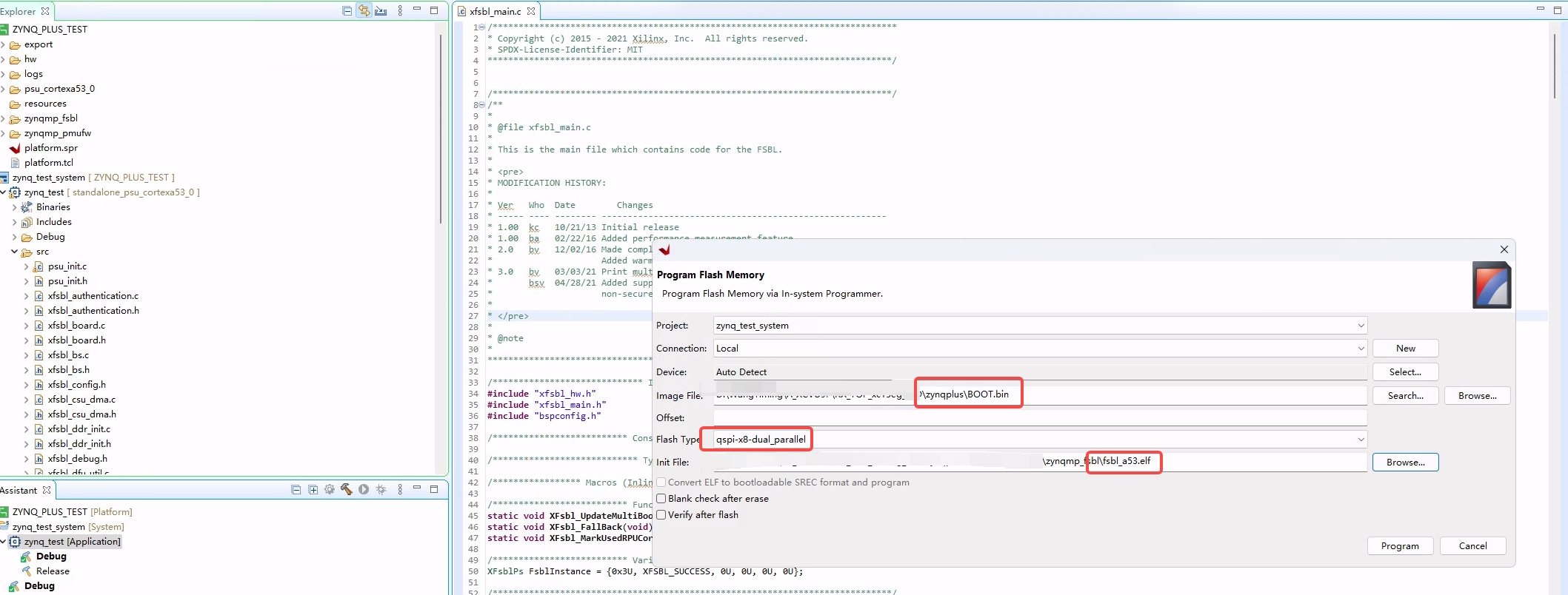Screen dimensions: 1568x595
Task: Click the Run play icon in Assistant
Action: point(364,489)
